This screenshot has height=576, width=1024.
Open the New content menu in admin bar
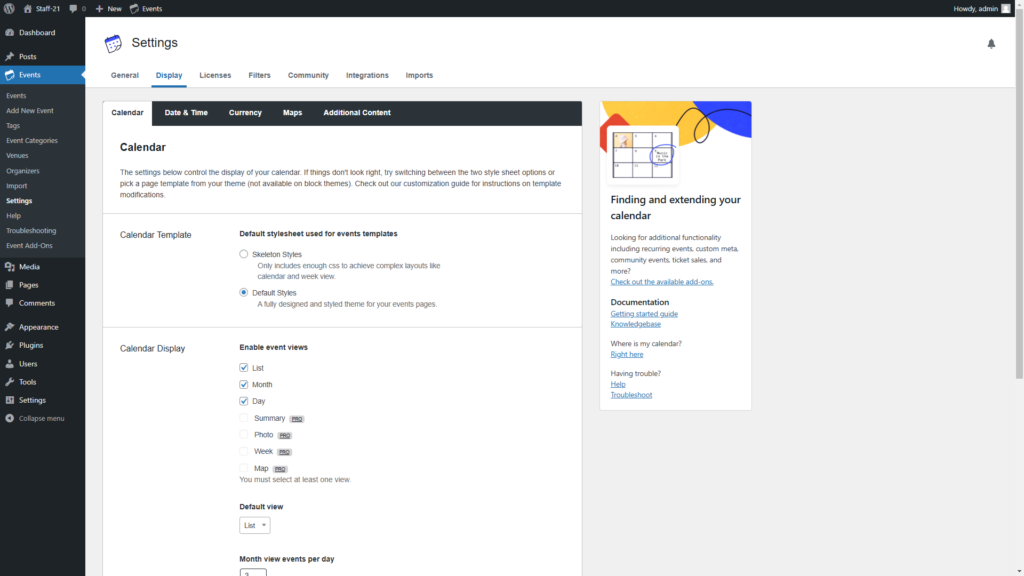click(108, 8)
